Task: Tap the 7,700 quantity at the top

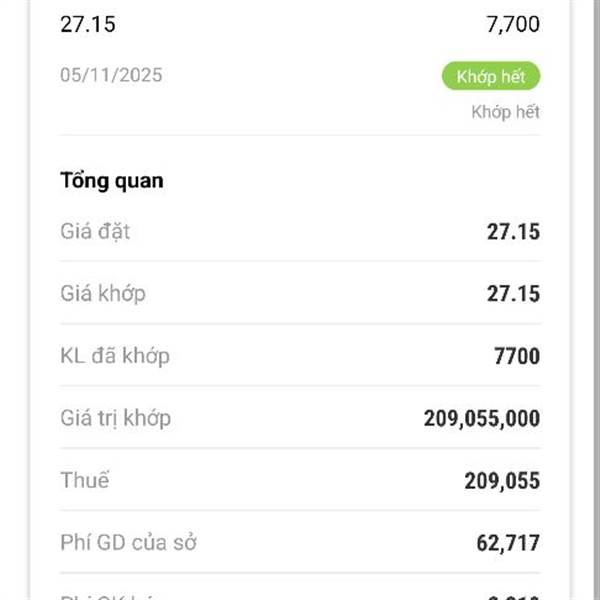Action: pyautogui.click(x=512, y=24)
